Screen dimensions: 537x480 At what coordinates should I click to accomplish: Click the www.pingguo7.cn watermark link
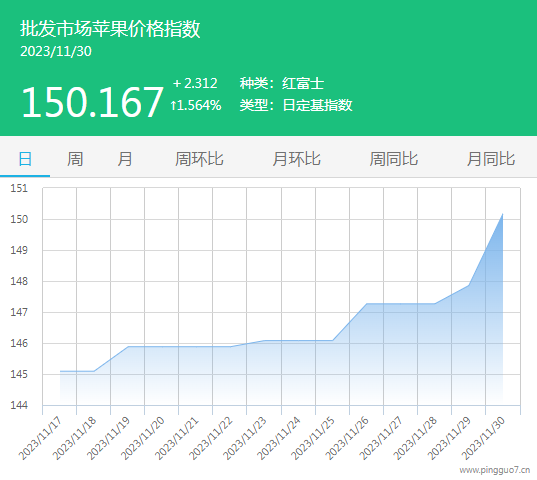[495, 470]
